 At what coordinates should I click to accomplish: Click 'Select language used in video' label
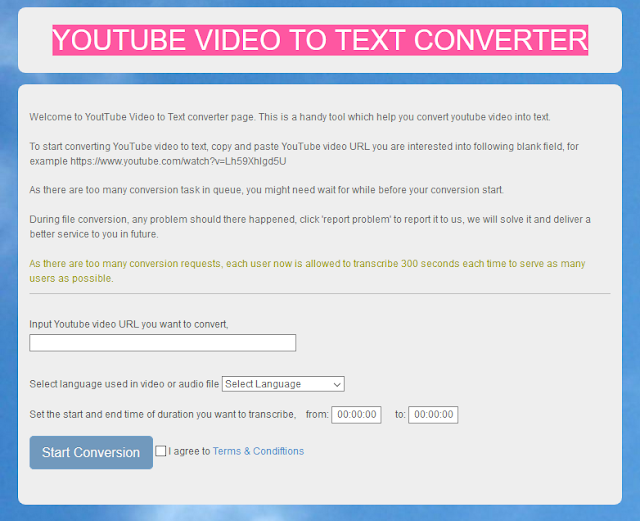point(124,384)
